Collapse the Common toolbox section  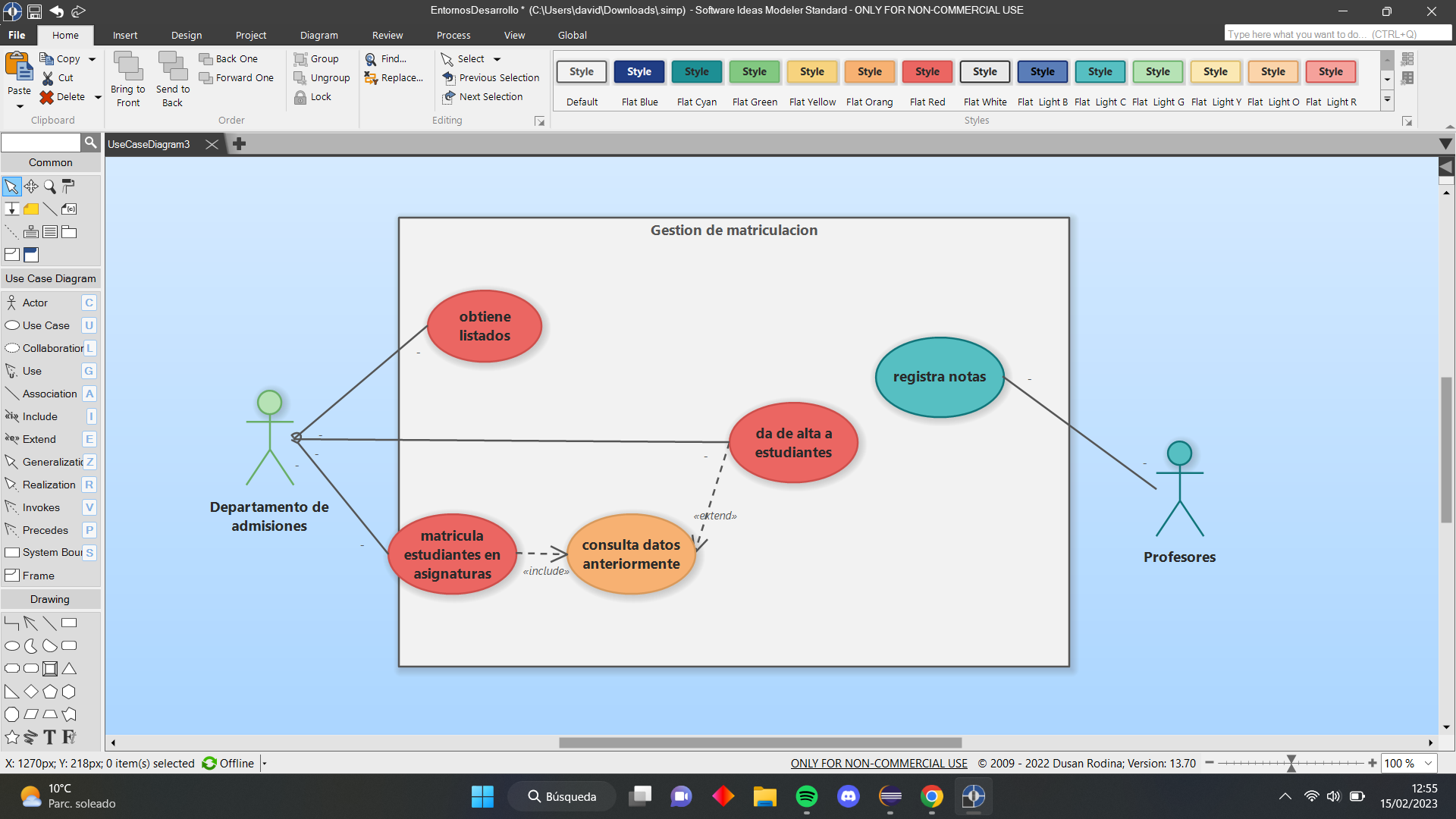[x=51, y=162]
